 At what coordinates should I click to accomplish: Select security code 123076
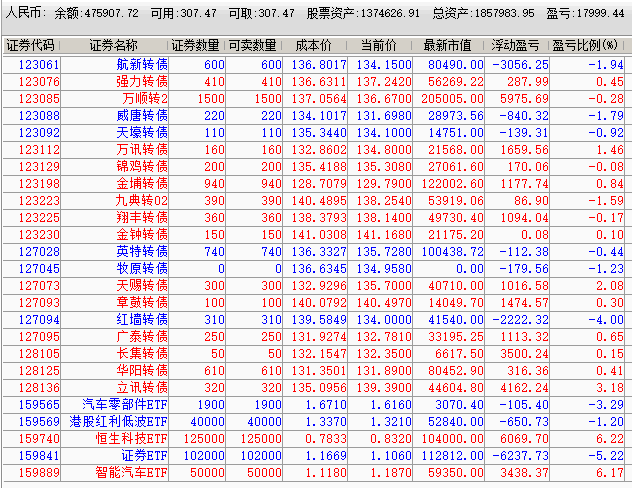pos(39,82)
